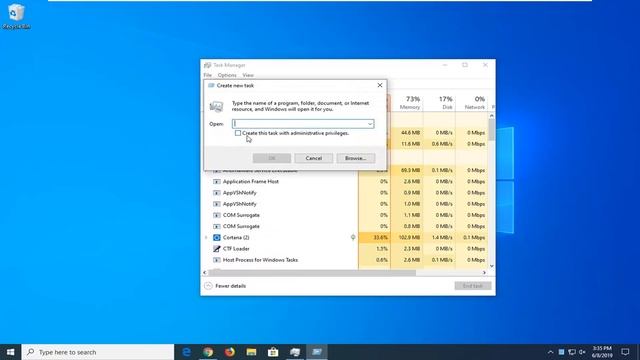The width and height of the screenshot is (640, 360).
Task: Click the Type here to search box
Action: pyautogui.click(x=98, y=352)
